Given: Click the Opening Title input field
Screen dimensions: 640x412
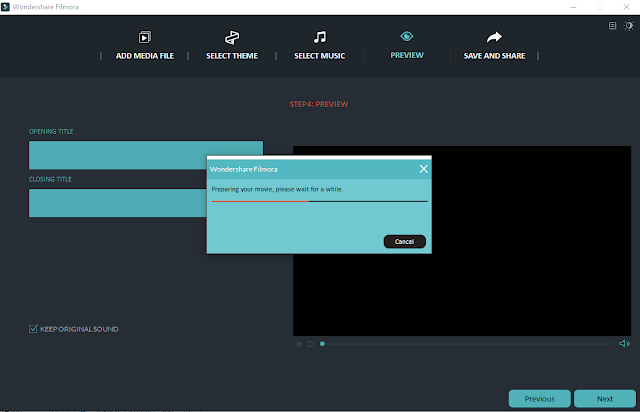Looking at the screenshot, I should tap(146, 155).
